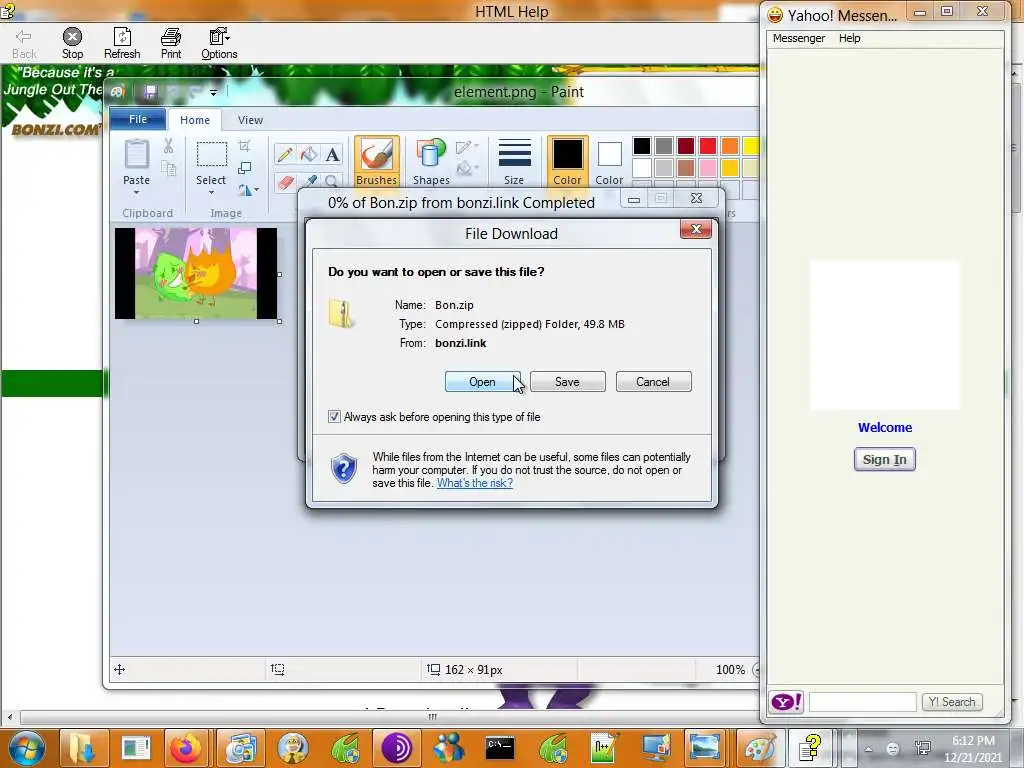The image size is (1024, 768).
Task: Click Save icon in Paint quick access bar
Action: (x=150, y=91)
